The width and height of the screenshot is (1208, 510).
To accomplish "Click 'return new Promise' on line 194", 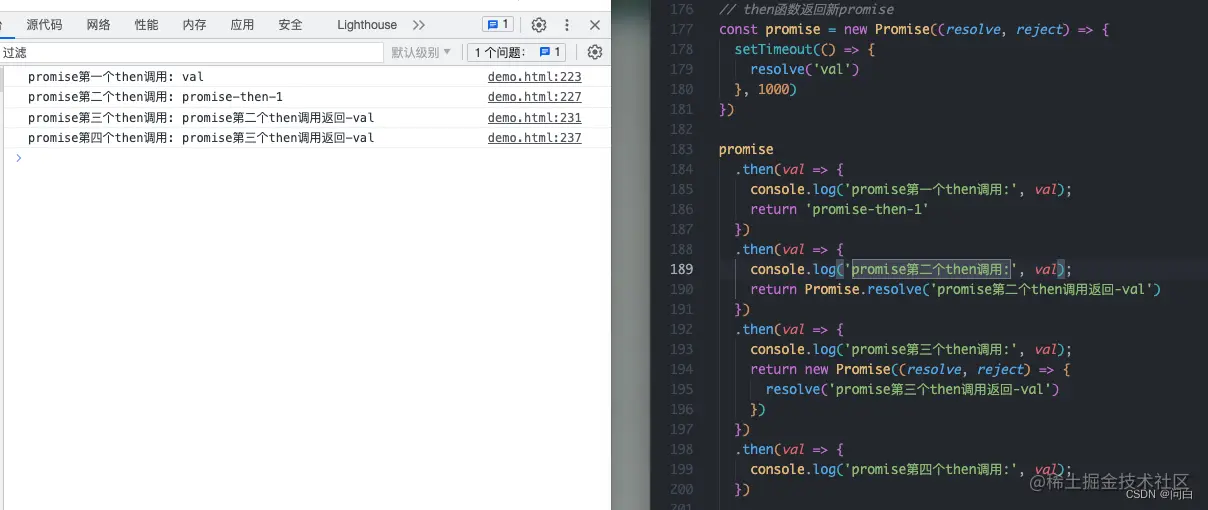I will point(820,369).
